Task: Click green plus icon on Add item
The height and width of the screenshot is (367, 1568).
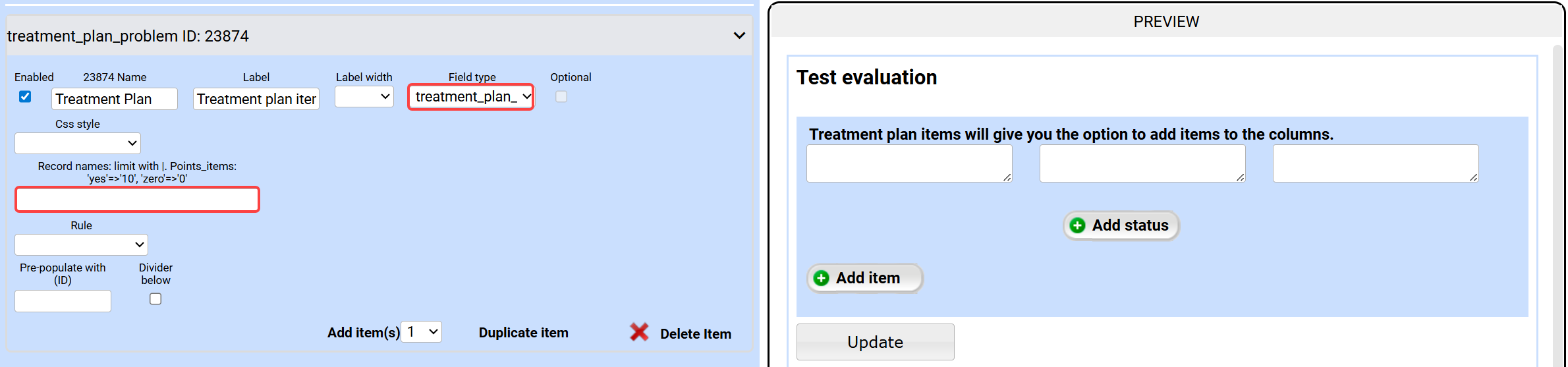Action: click(x=821, y=278)
